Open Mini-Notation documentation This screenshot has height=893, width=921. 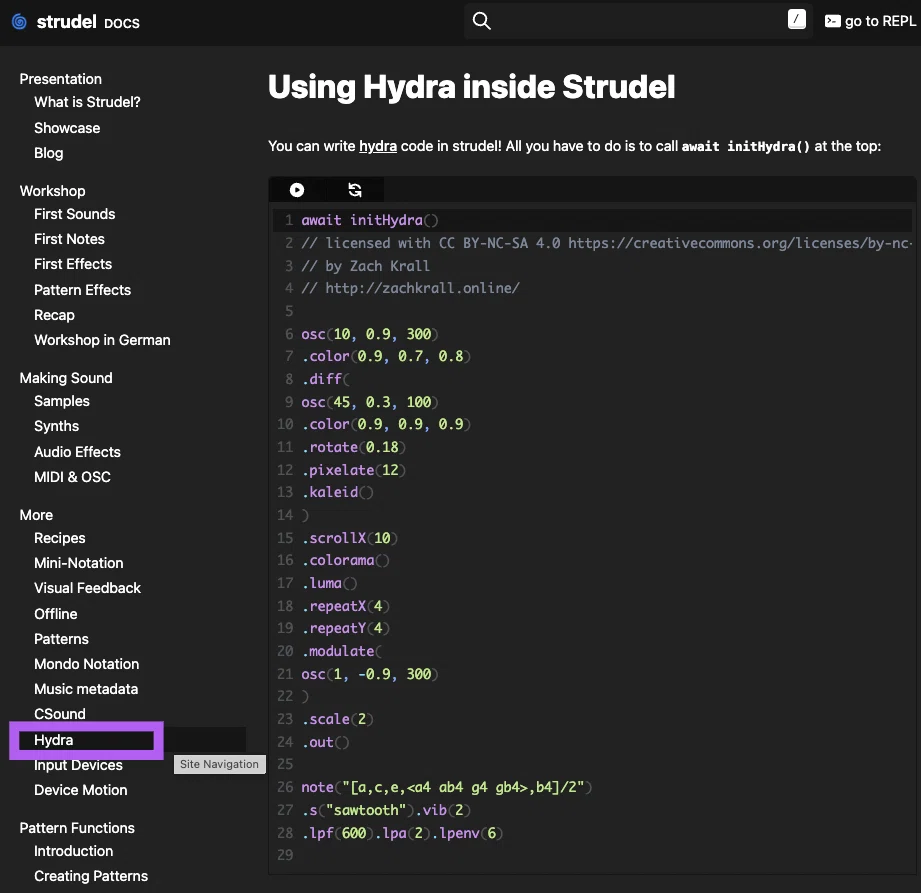pyautogui.click(x=79, y=563)
